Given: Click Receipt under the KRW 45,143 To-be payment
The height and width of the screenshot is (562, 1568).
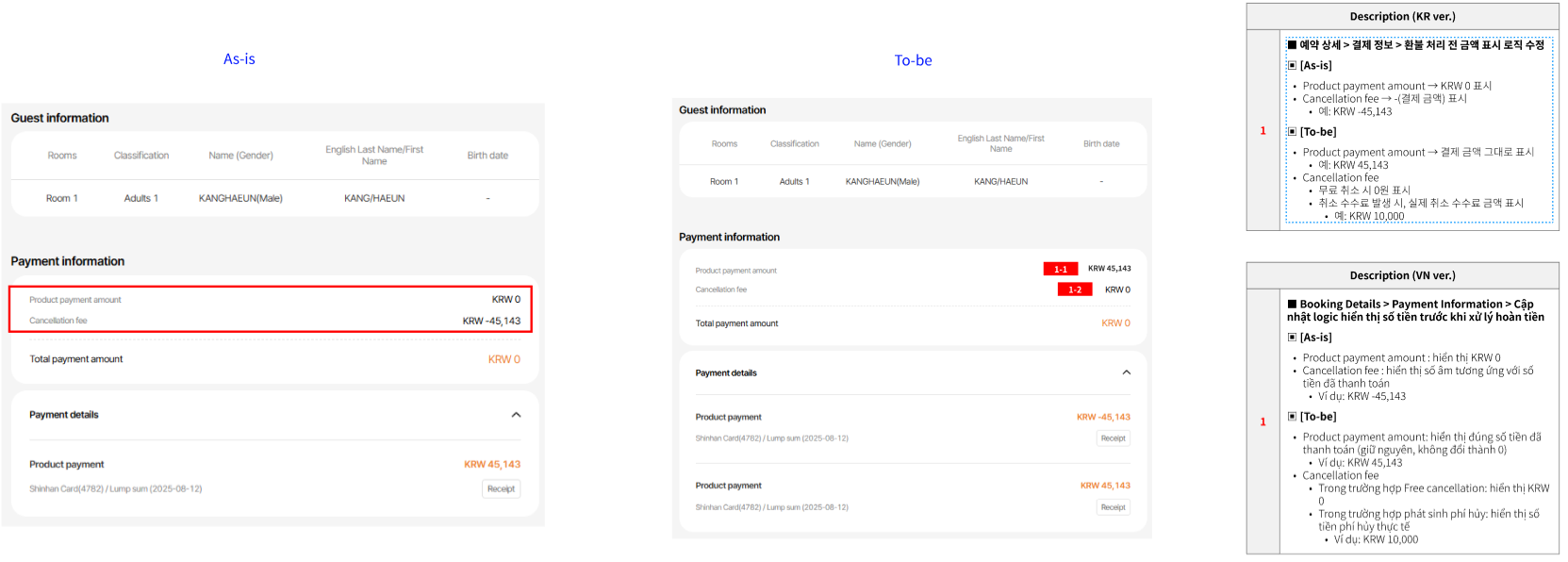Looking at the screenshot, I should coord(1113,507).
